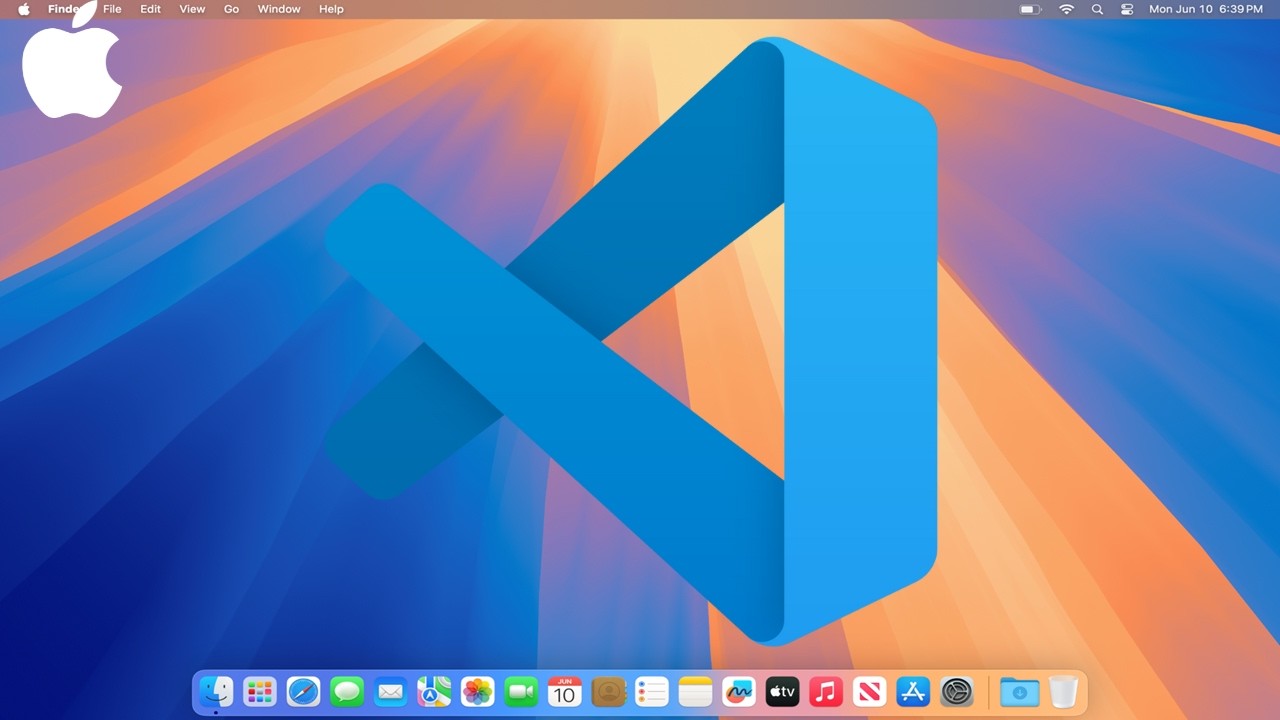Open the Messages app in Dock
The width and height of the screenshot is (1280, 720).
(347, 691)
